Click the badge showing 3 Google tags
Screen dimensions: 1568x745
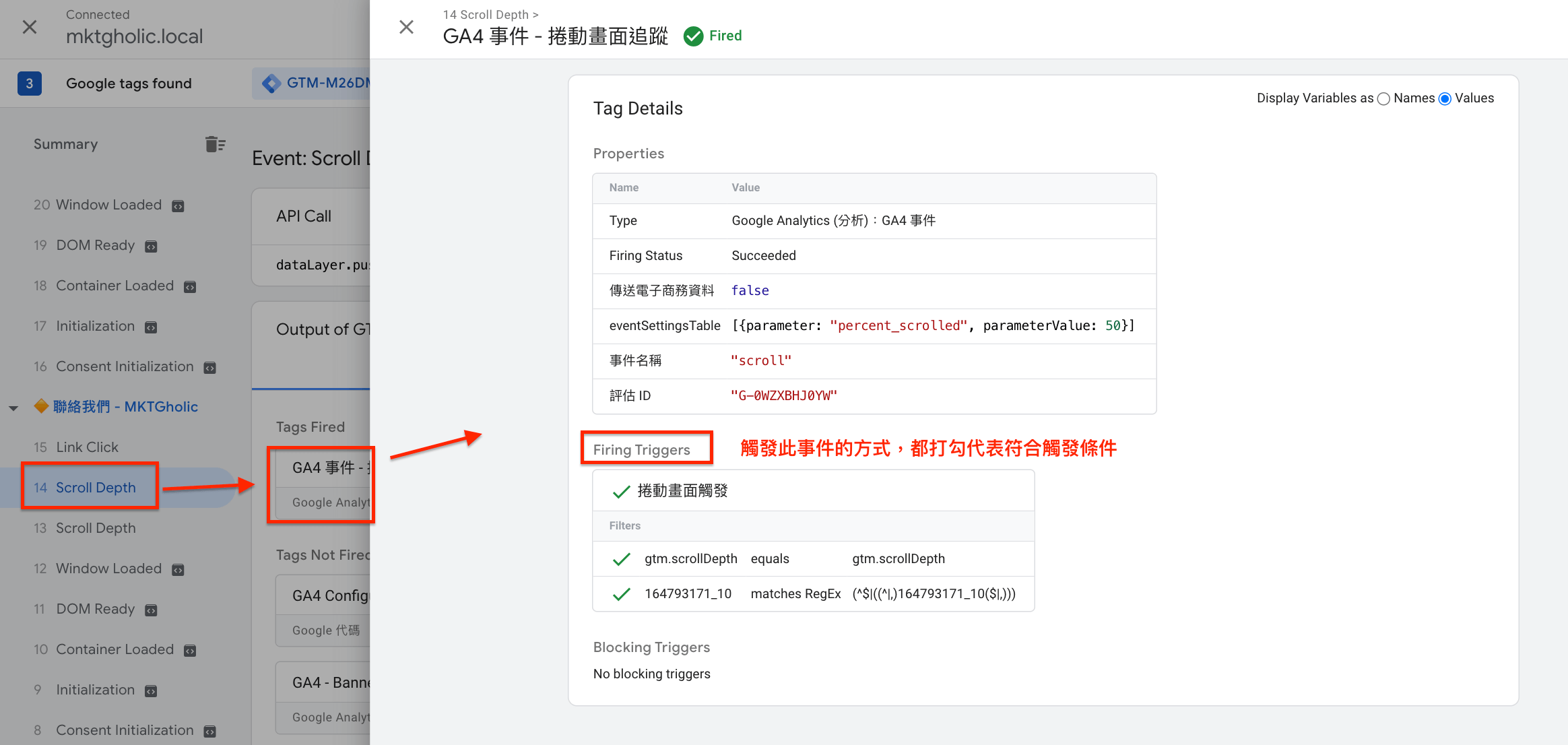[29, 84]
